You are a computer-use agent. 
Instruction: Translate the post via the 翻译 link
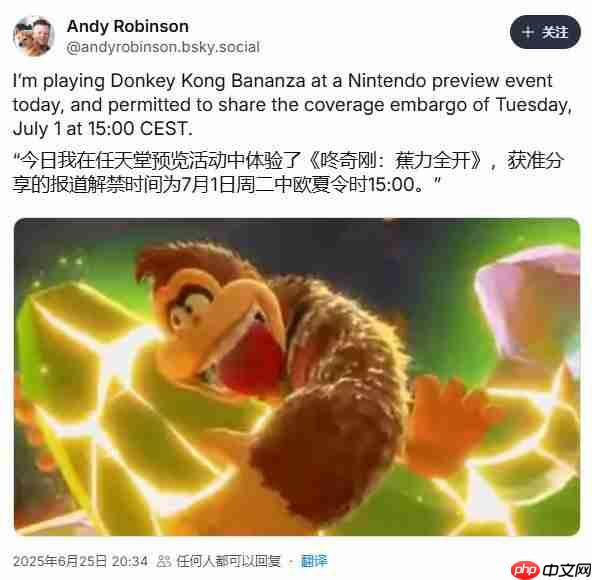pos(314,561)
